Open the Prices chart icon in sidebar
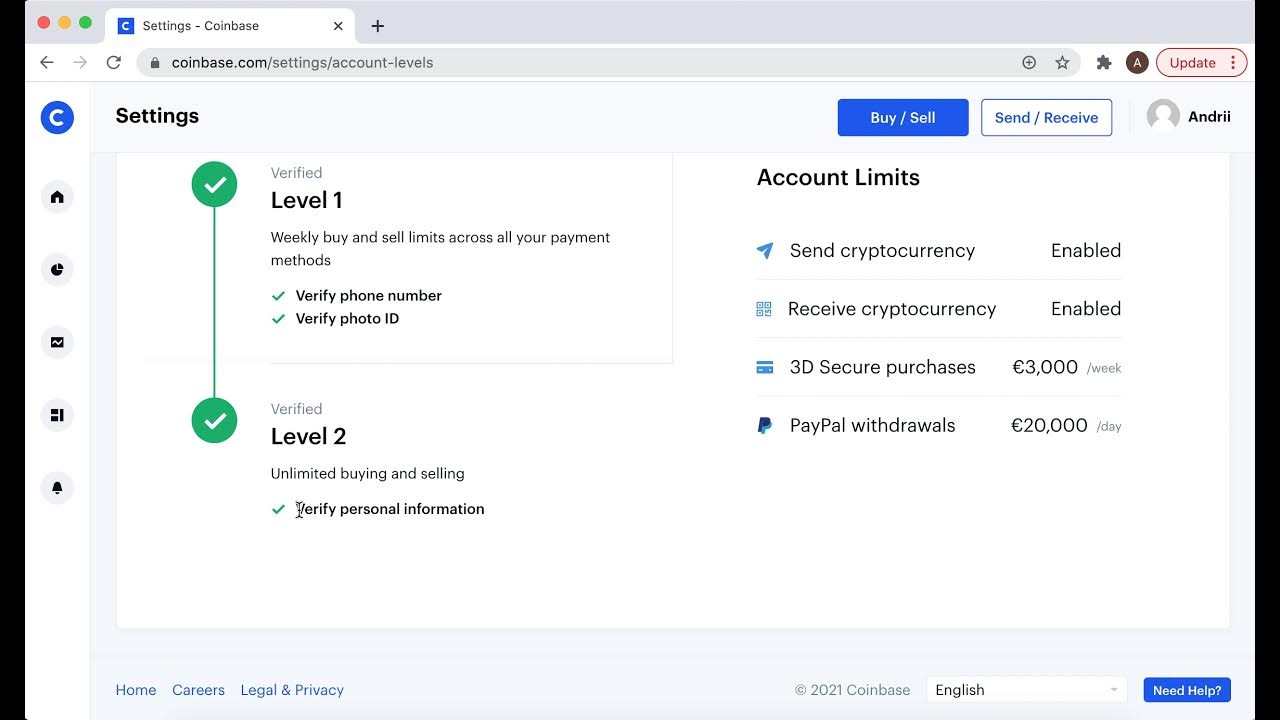This screenshot has width=1280, height=720. click(57, 342)
